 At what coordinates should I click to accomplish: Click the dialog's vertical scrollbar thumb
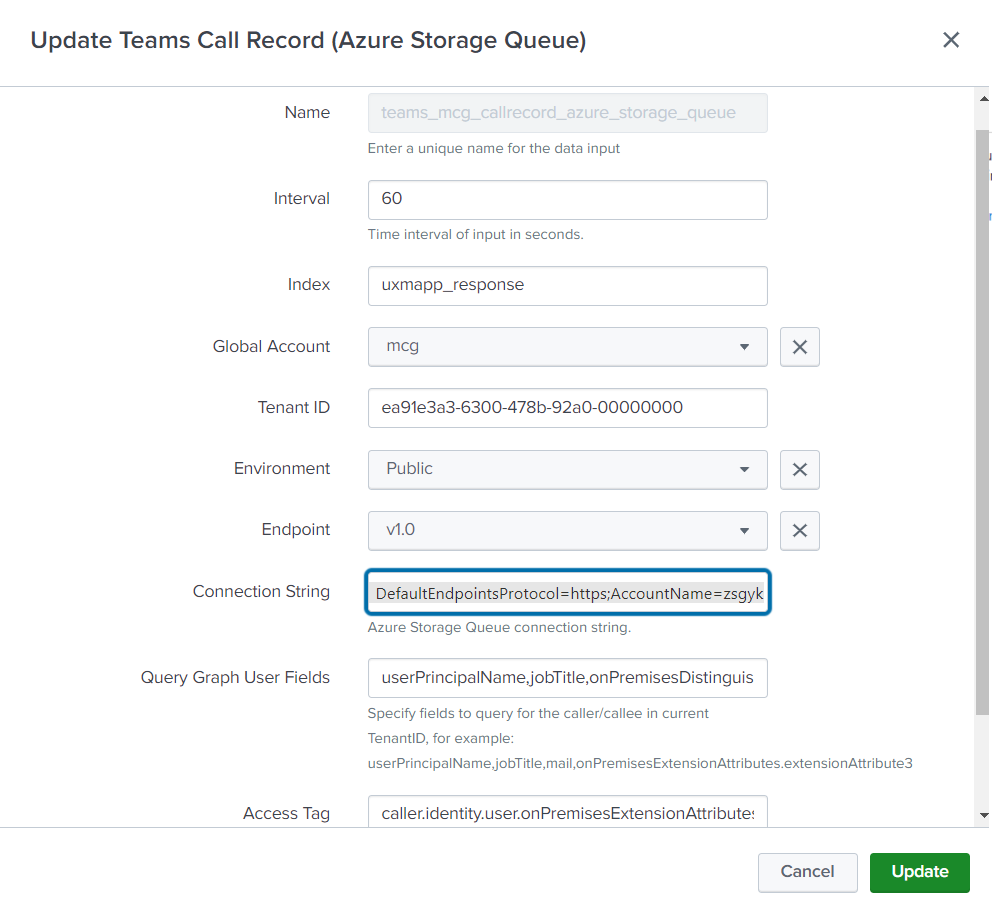[982, 420]
